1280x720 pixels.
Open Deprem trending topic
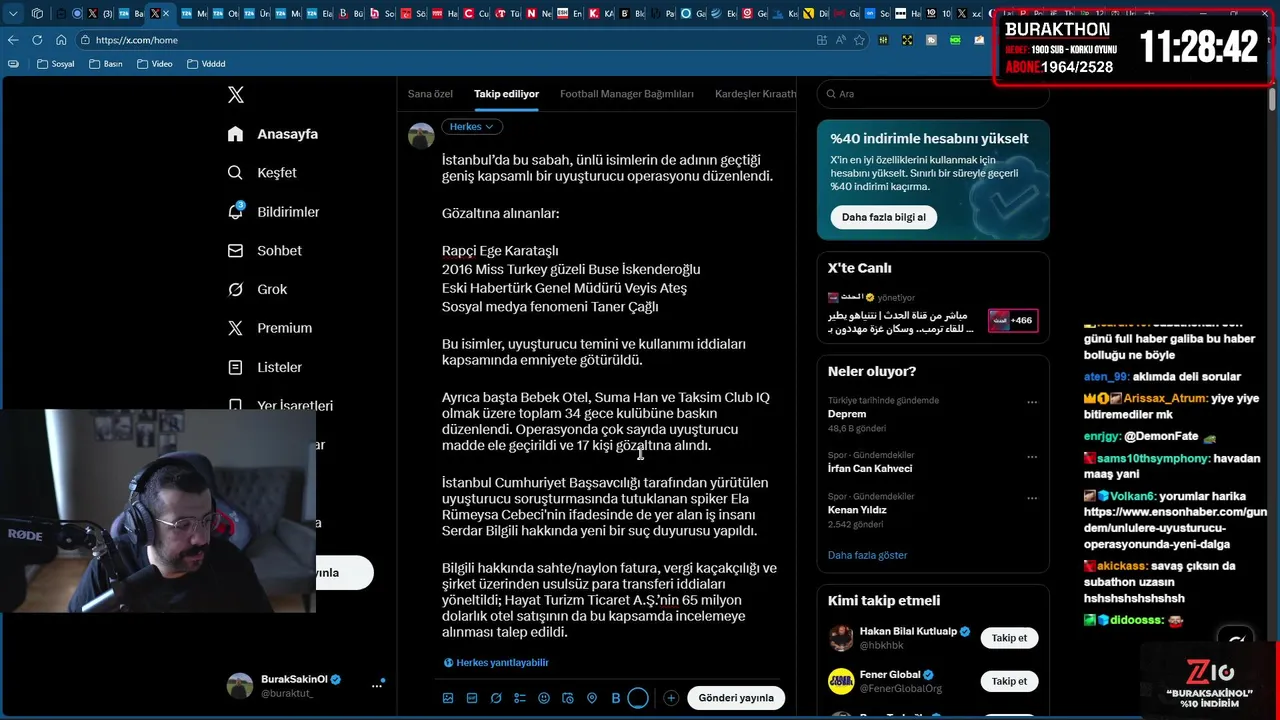tap(847, 414)
